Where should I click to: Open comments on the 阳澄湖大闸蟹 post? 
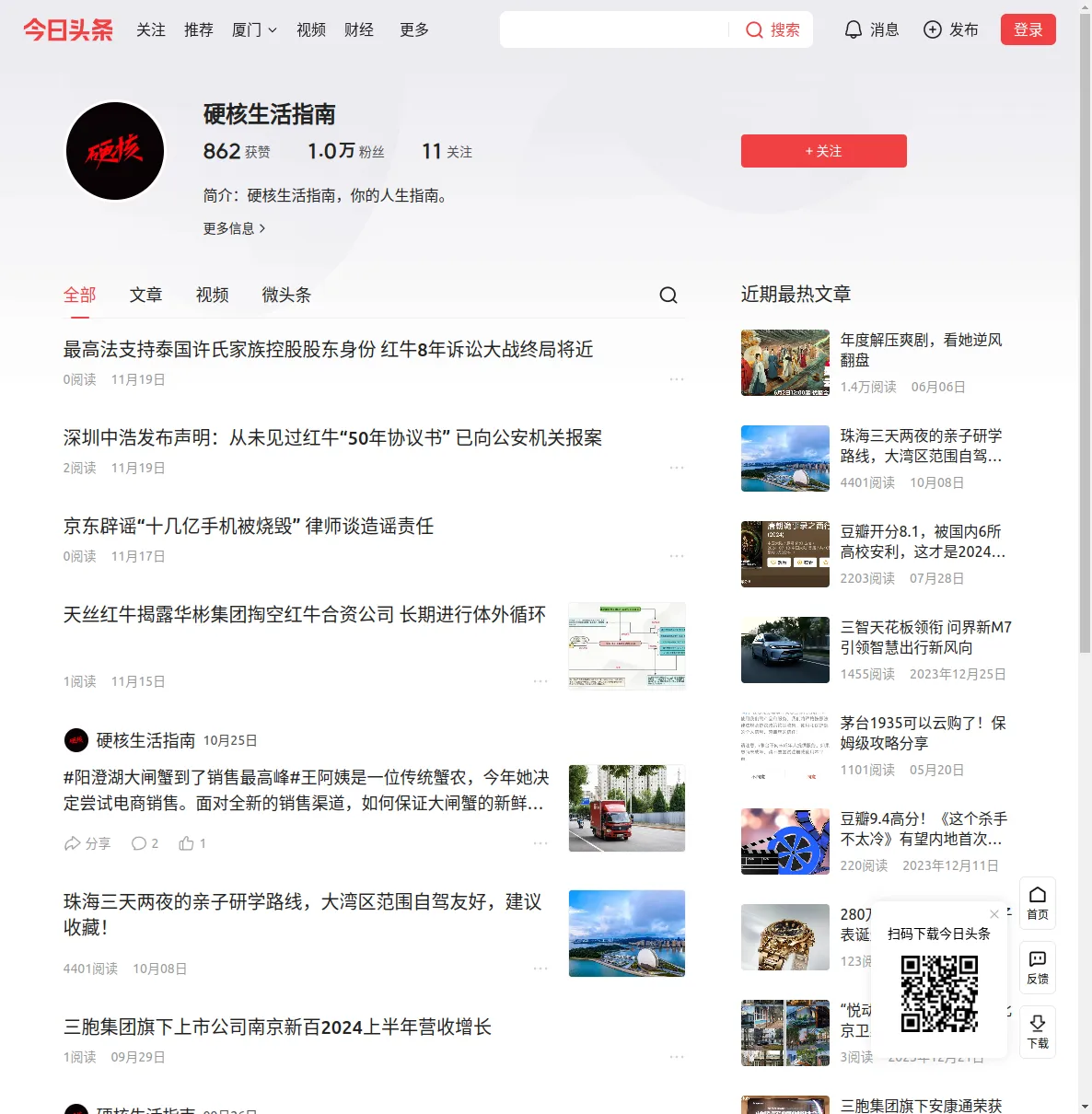(x=145, y=843)
